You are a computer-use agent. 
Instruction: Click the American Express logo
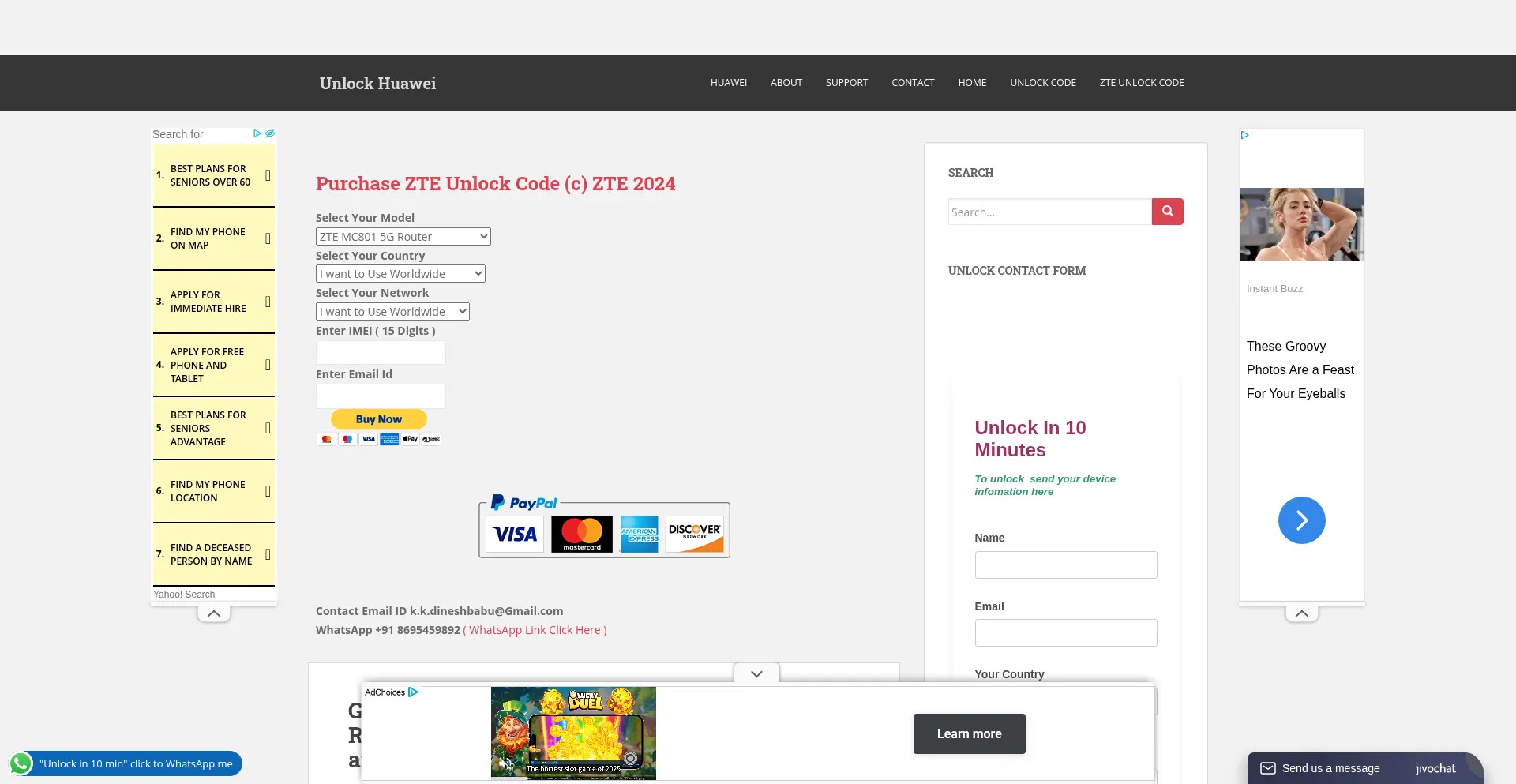tap(640, 535)
